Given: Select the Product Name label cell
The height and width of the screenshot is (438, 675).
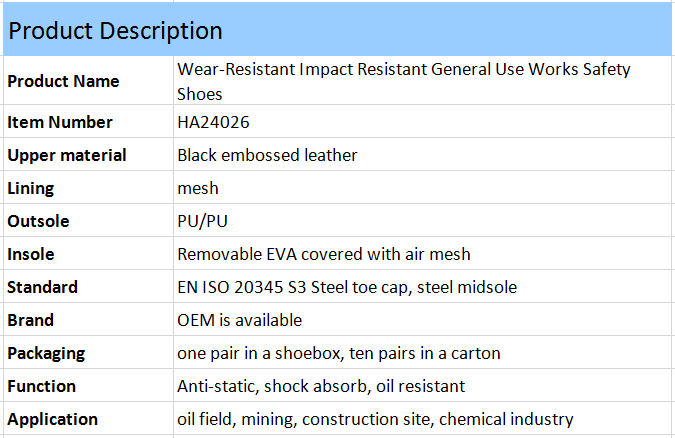Looking at the screenshot, I should click(x=63, y=81).
